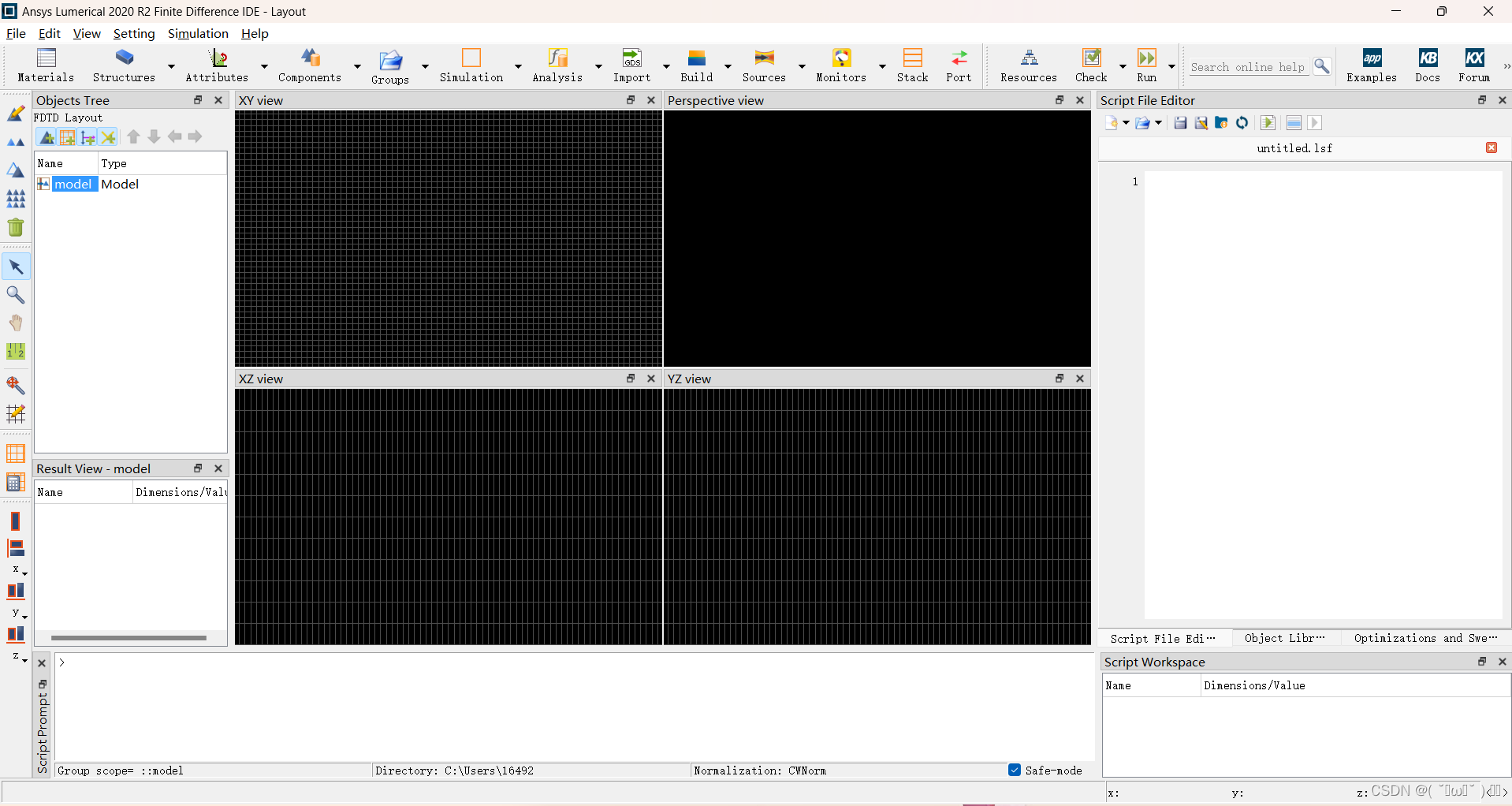The width and height of the screenshot is (1512, 806).
Task: Run the script file
Action: click(x=1268, y=123)
